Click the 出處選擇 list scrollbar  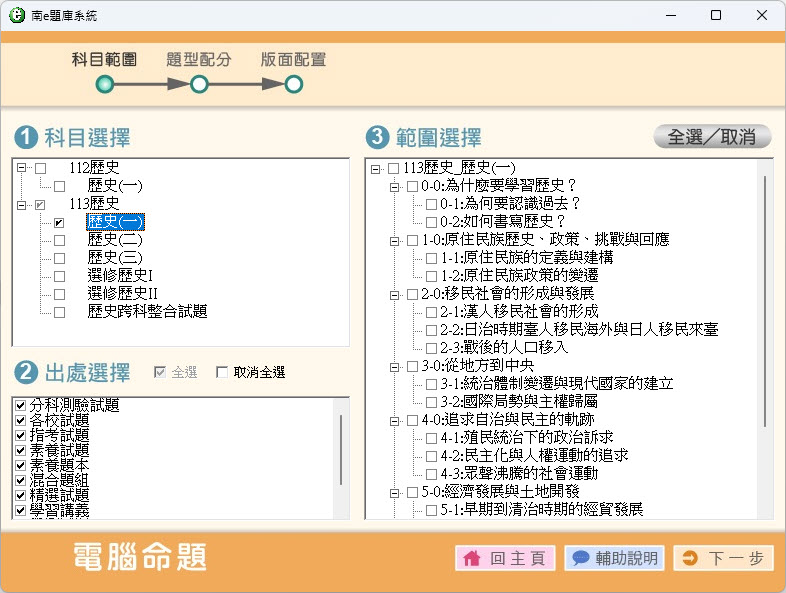tap(342, 450)
